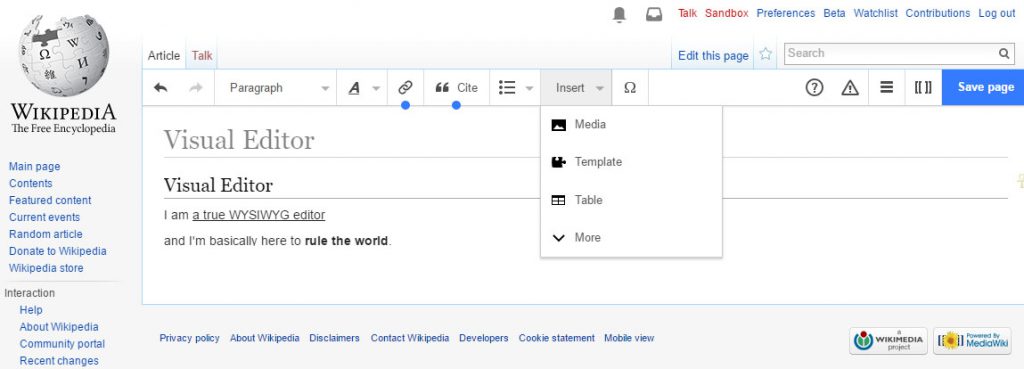Click the undo arrow in the toolbar
This screenshot has width=1024, height=369.
pyautogui.click(x=160, y=88)
